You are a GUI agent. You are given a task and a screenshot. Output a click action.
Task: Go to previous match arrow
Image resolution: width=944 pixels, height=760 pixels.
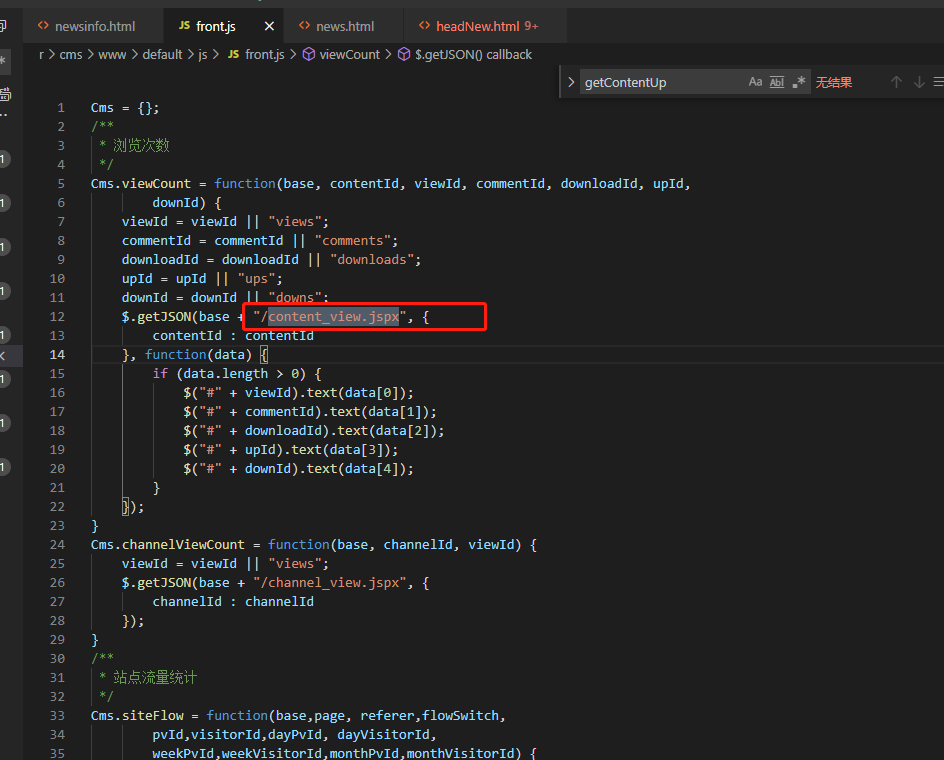click(x=896, y=82)
